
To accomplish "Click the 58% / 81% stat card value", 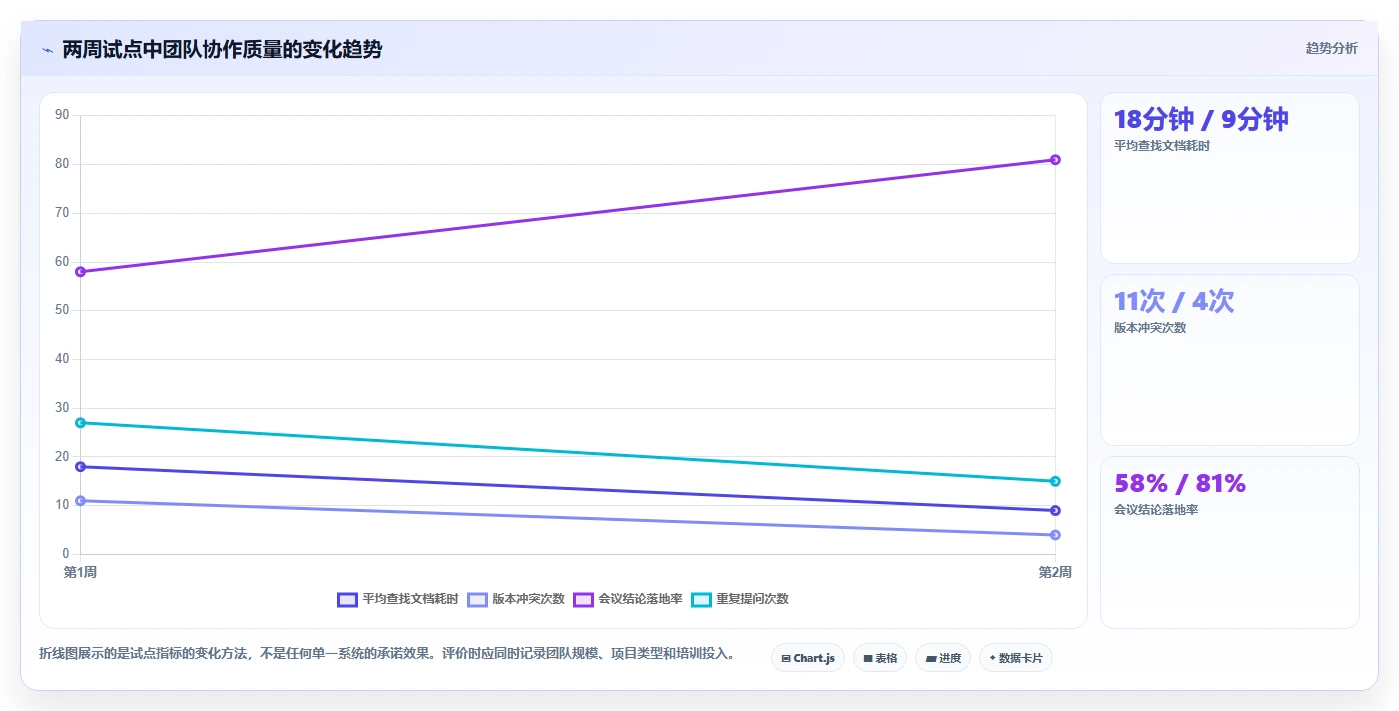I will pyautogui.click(x=1180, y=483).
